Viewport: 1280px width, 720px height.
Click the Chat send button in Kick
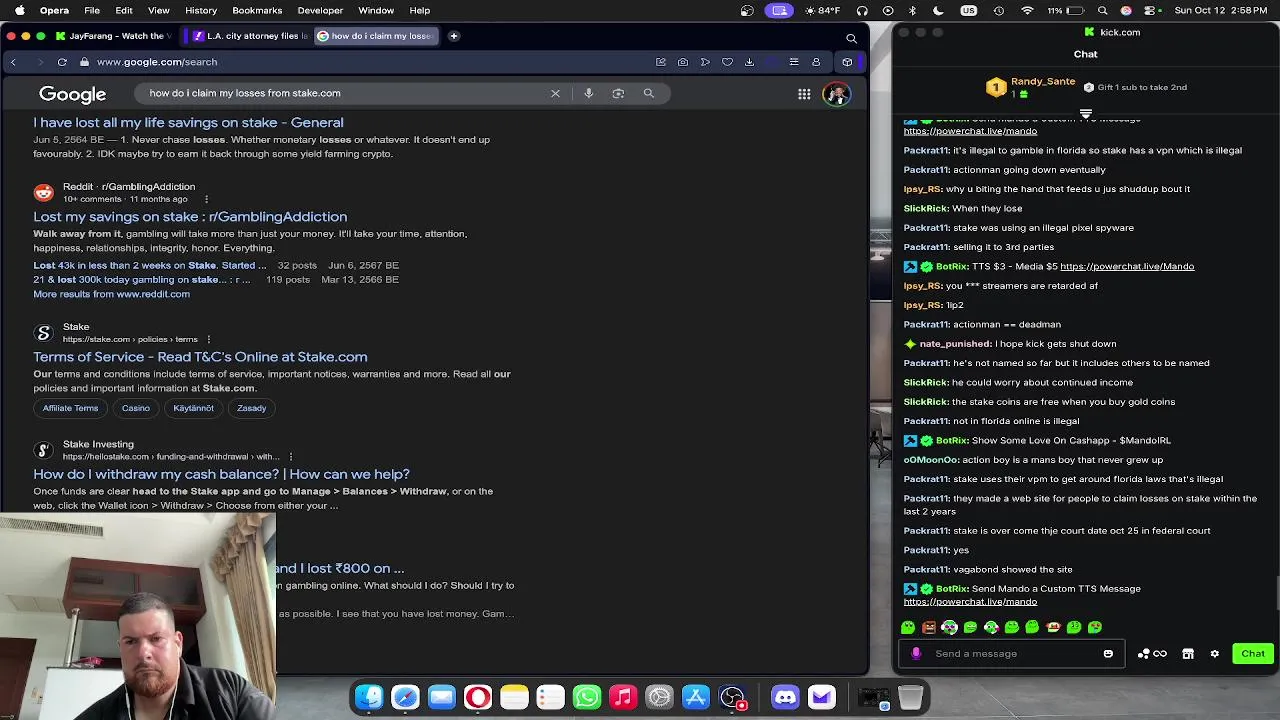point(1253,654)
